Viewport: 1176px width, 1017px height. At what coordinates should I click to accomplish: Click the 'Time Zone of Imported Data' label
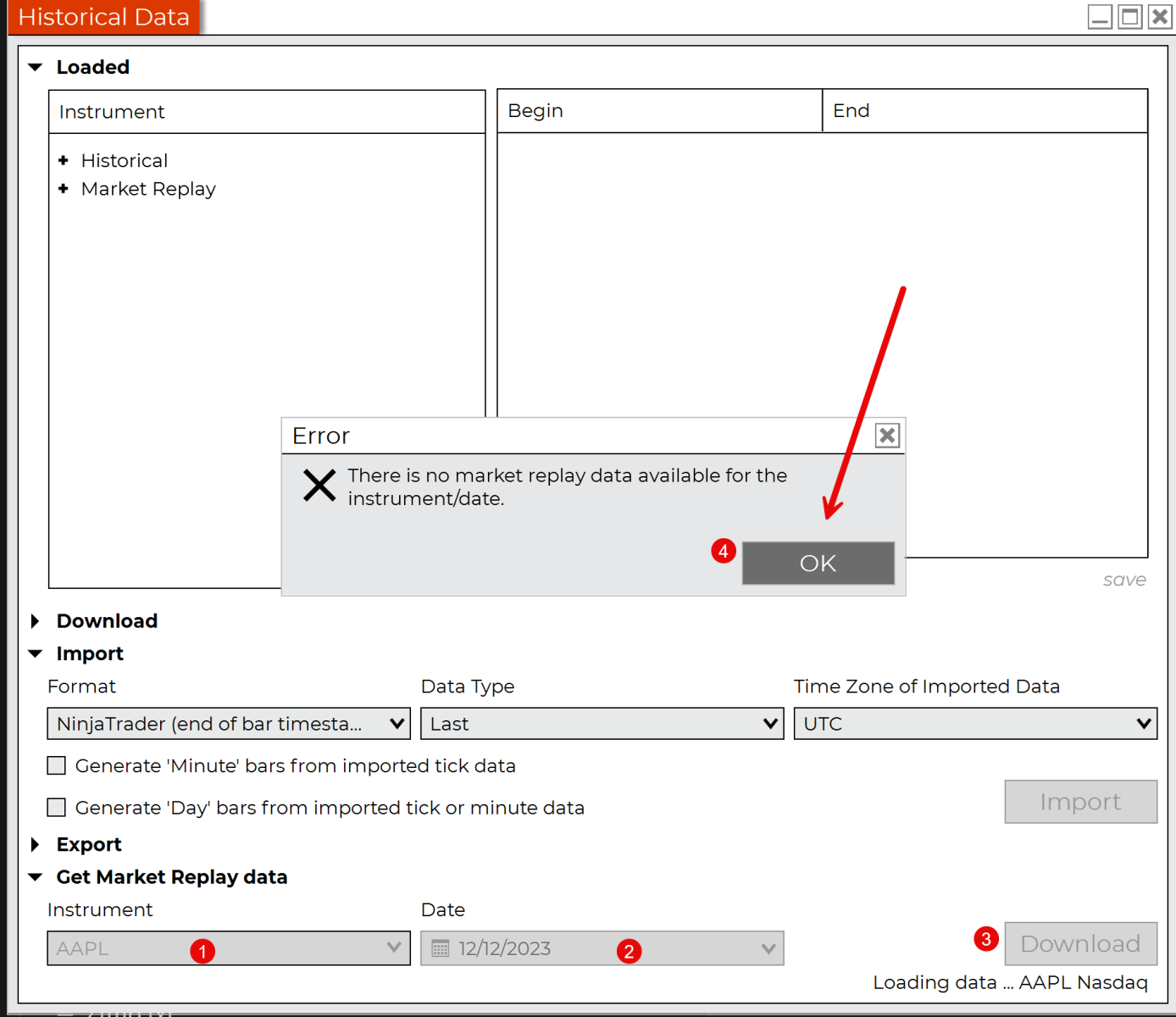[x=927, y=686]
